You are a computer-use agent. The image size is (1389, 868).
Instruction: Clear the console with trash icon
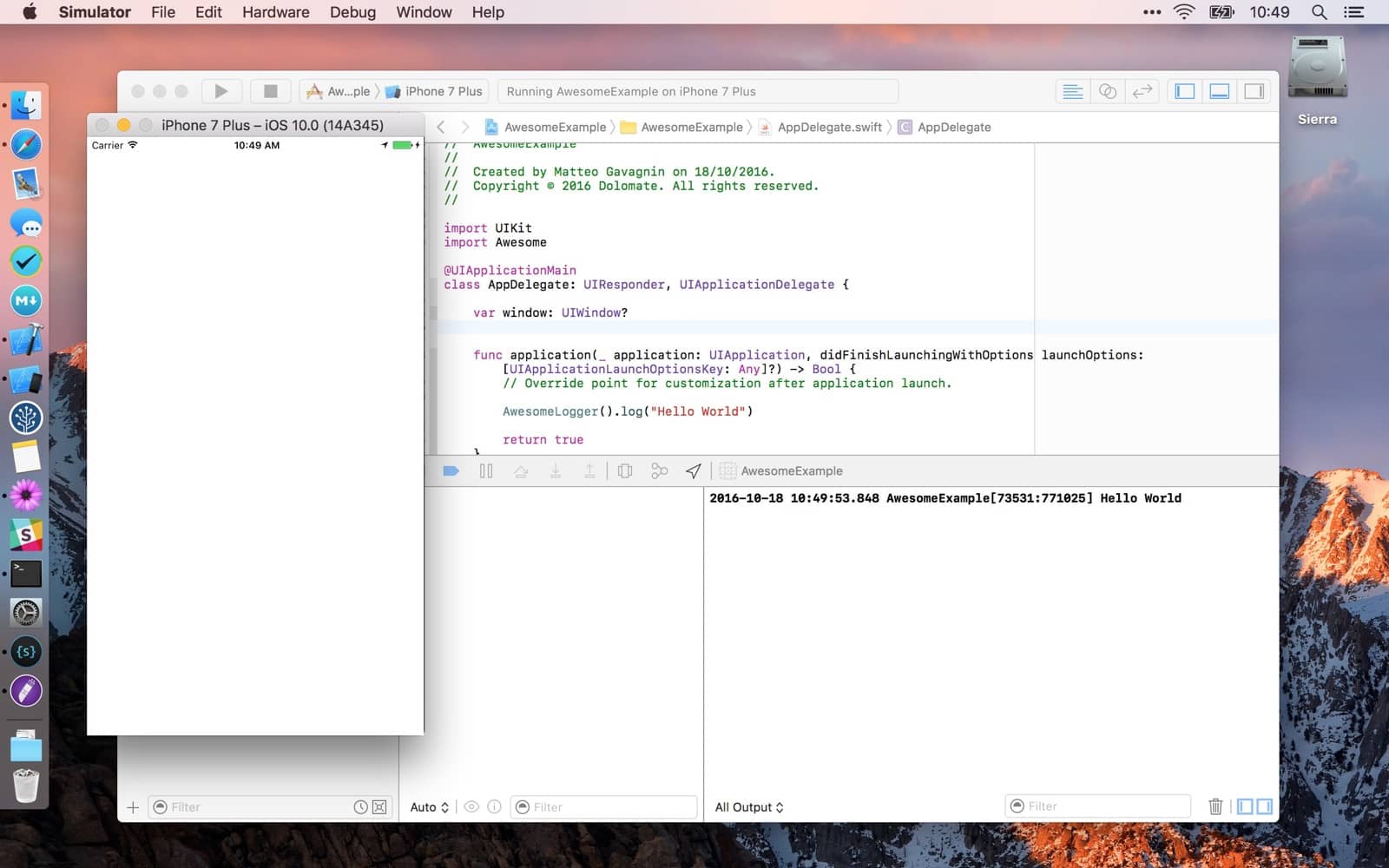click(1215, 806)
